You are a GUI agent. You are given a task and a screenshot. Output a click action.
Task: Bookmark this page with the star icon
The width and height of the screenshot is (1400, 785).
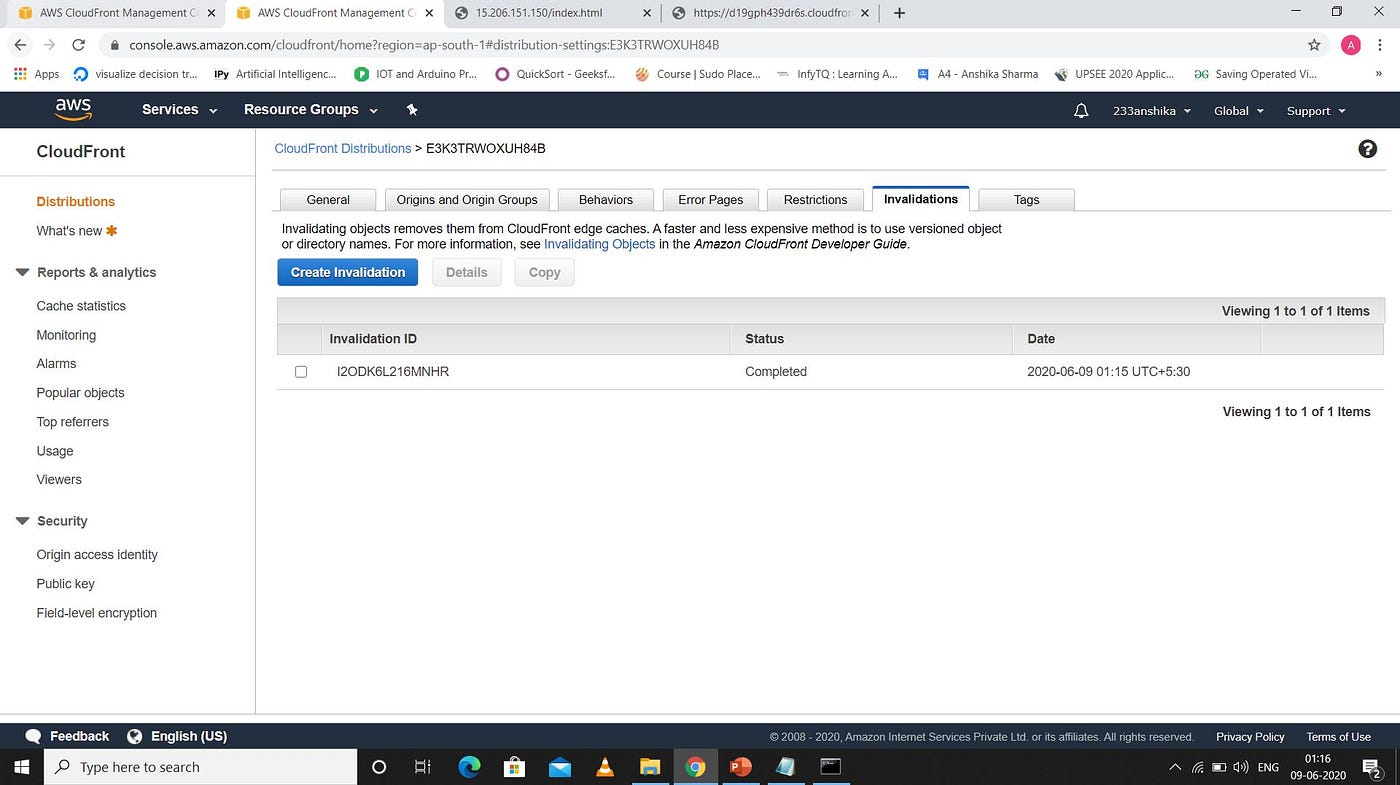click(x=1314, y=45)
